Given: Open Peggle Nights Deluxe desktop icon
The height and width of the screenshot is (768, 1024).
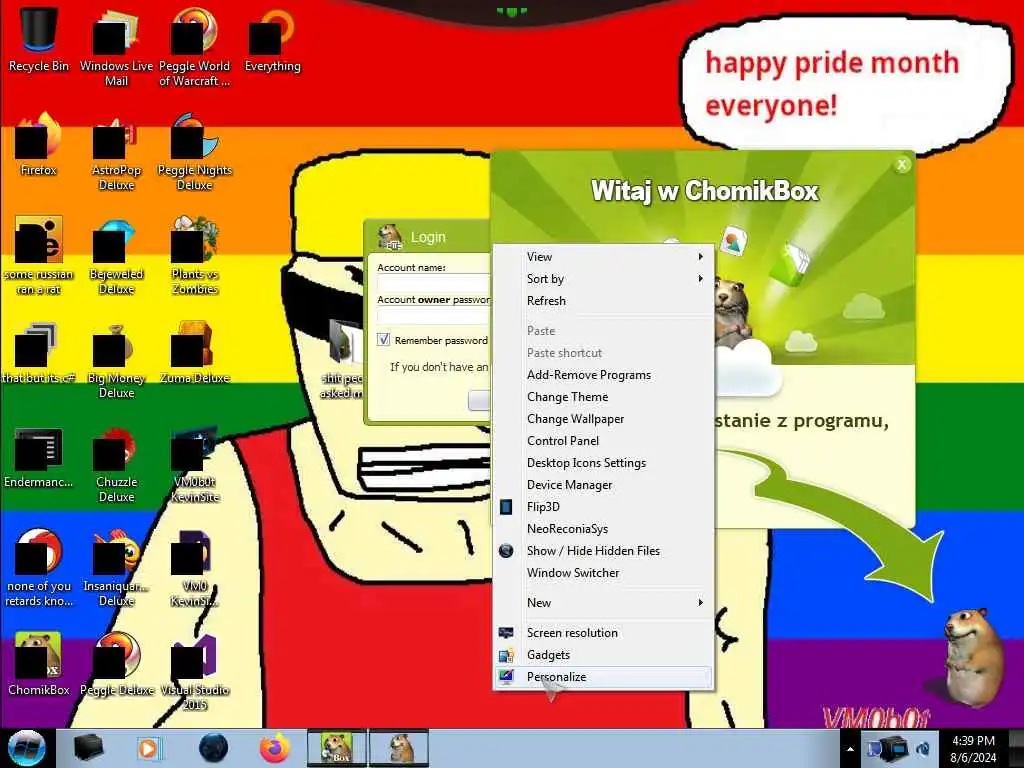Looking at the screenshot, I should point(195,152).
